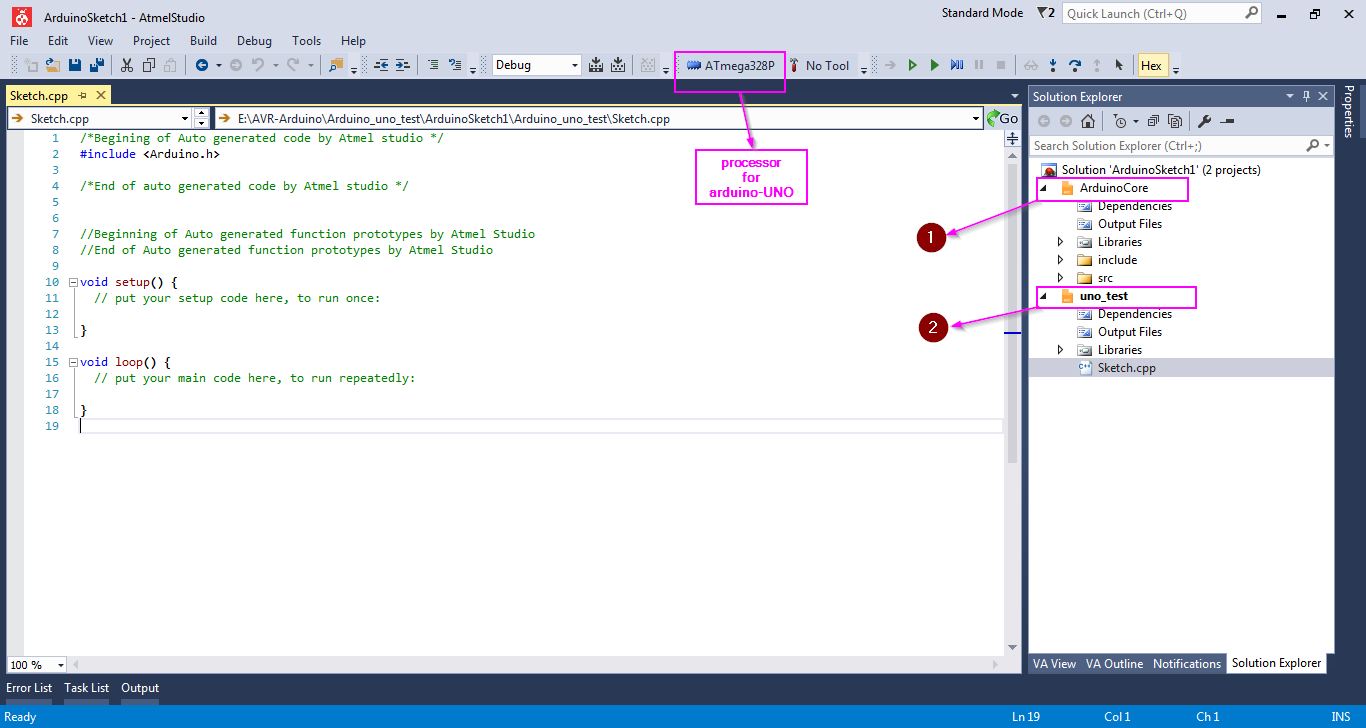This screenshot has width=1366, height=728.
Task: Click the Comment Out Selection icon
Action: (433, 65)
